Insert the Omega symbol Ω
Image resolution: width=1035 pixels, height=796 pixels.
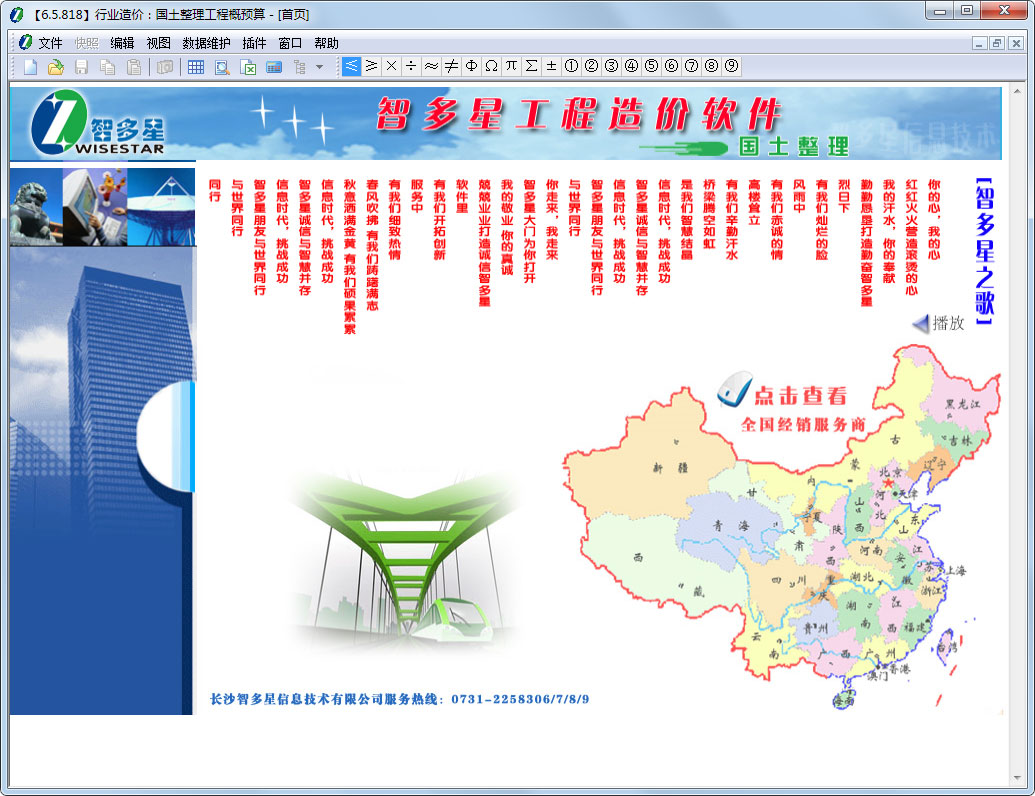pos(491,66)
